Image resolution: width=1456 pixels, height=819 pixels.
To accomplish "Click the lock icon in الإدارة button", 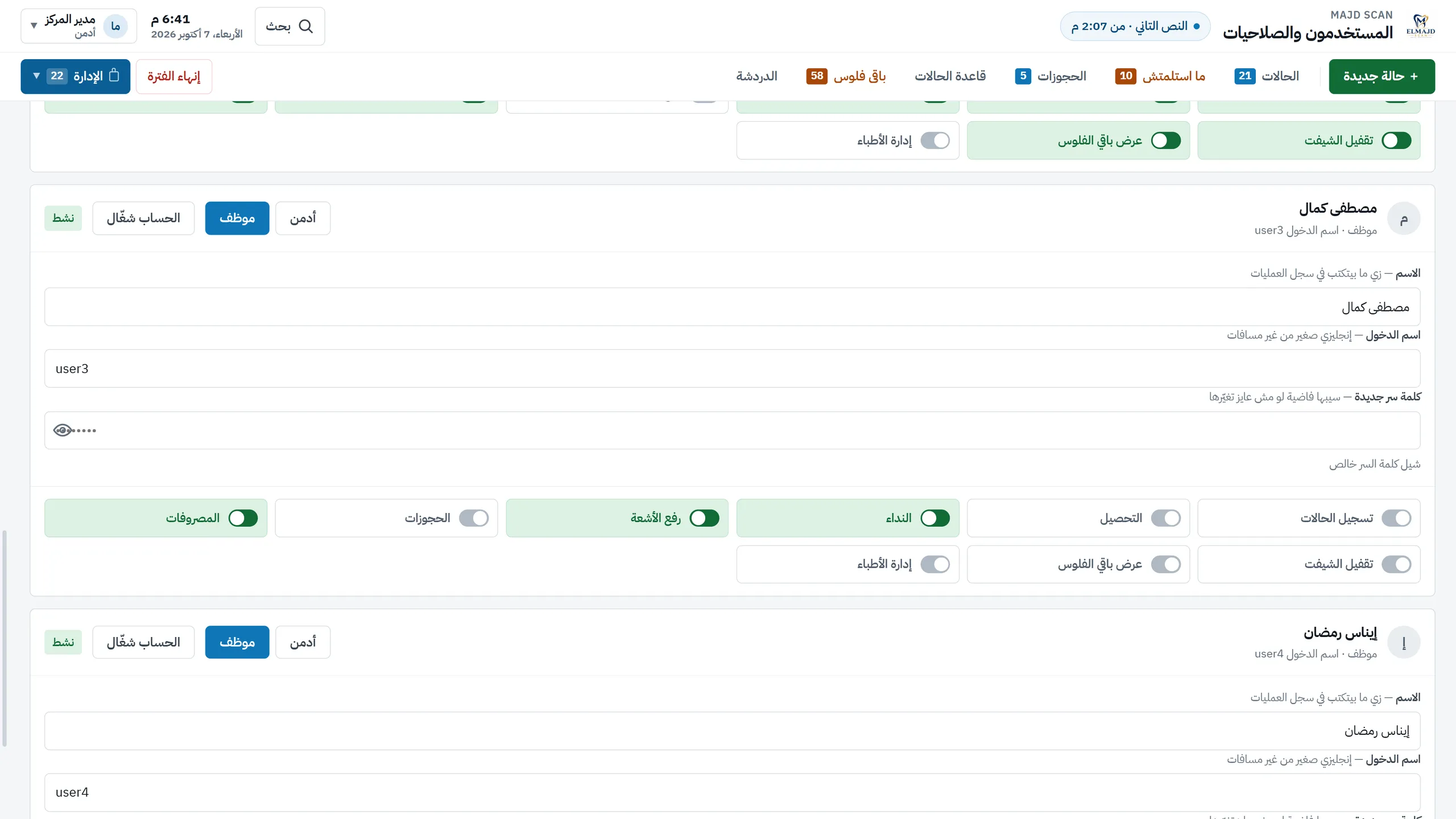I will point(114,75).
